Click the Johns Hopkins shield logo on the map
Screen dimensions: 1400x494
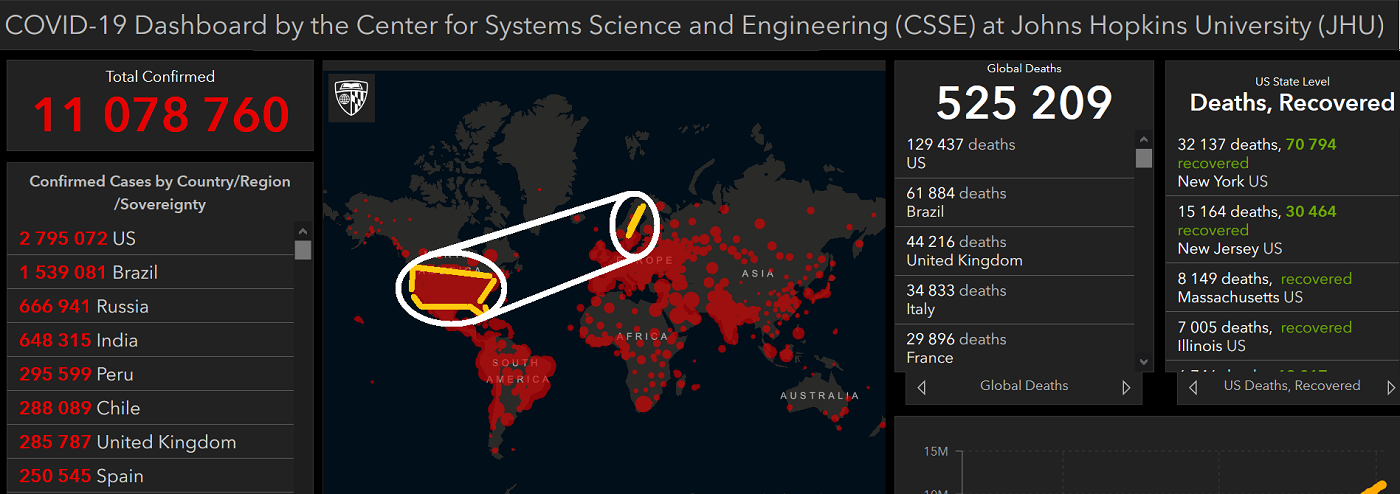tap(351, 98)
